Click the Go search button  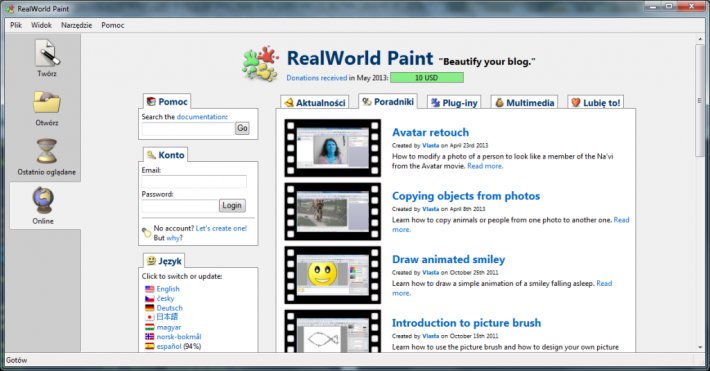click(242, 128)
